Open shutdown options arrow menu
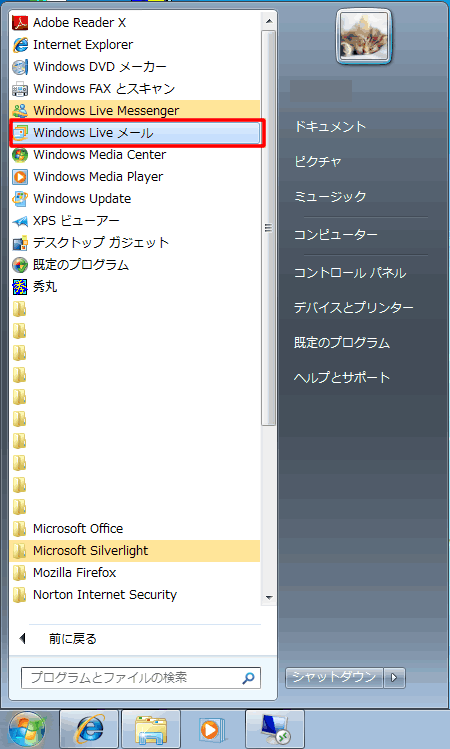The height and width of the screenshot is (749, 450). click(x=394, y=677)
